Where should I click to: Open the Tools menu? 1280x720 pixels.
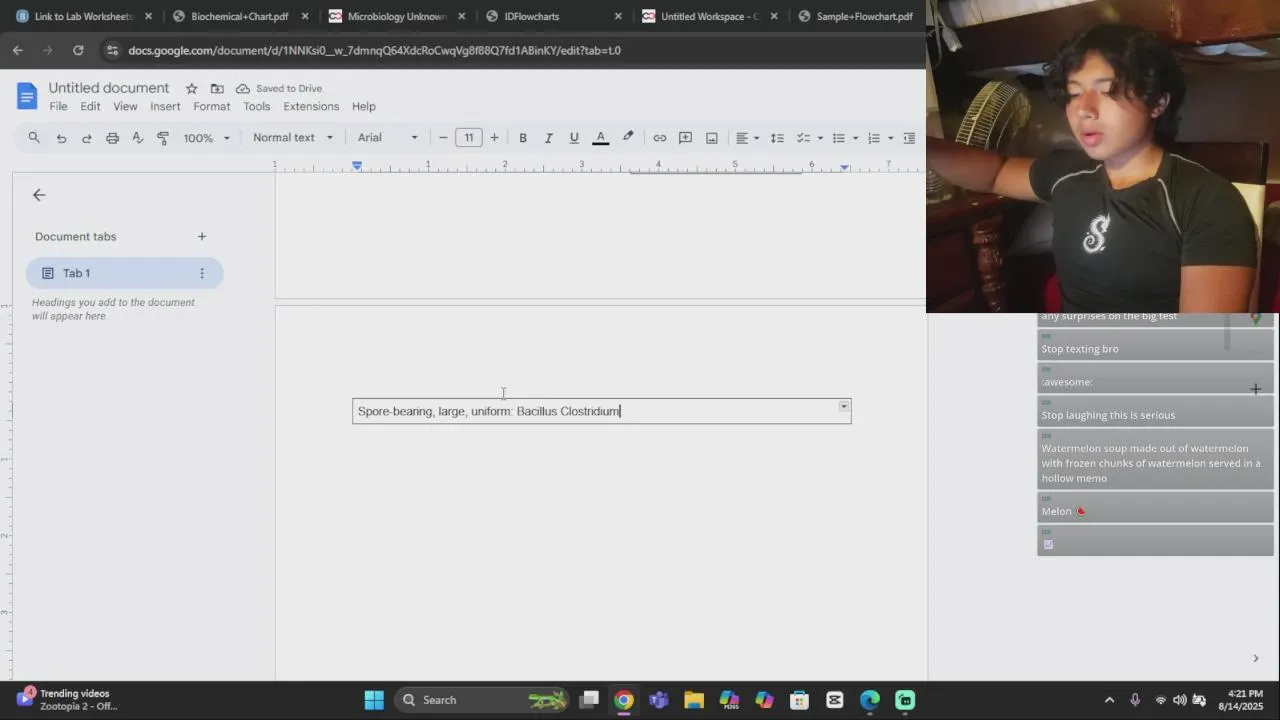coord(256,106)
